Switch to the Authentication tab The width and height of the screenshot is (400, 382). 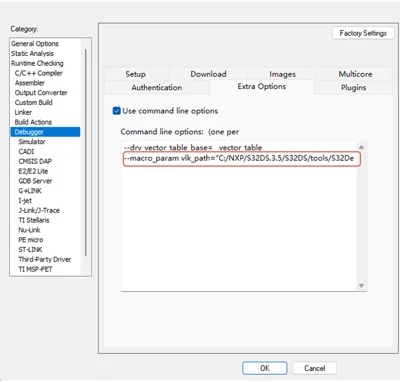tap(157, 88)
